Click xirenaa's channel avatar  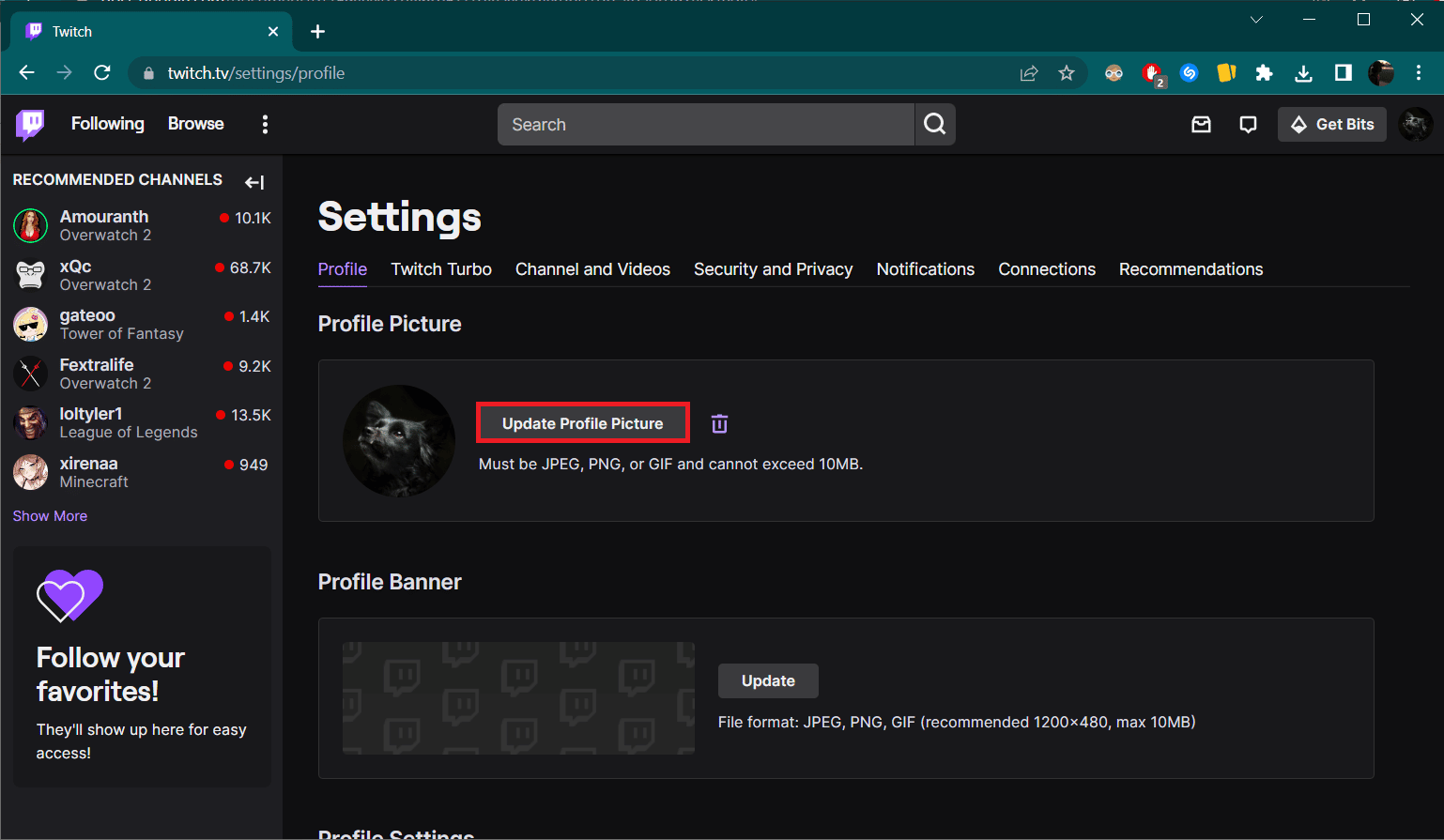[30, 472]
